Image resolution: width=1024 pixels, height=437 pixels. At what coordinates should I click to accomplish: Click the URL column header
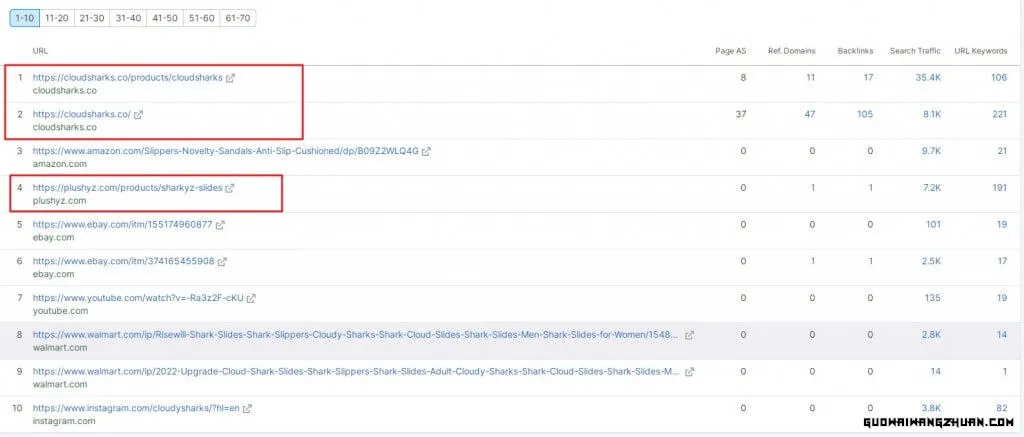point(40,51)
